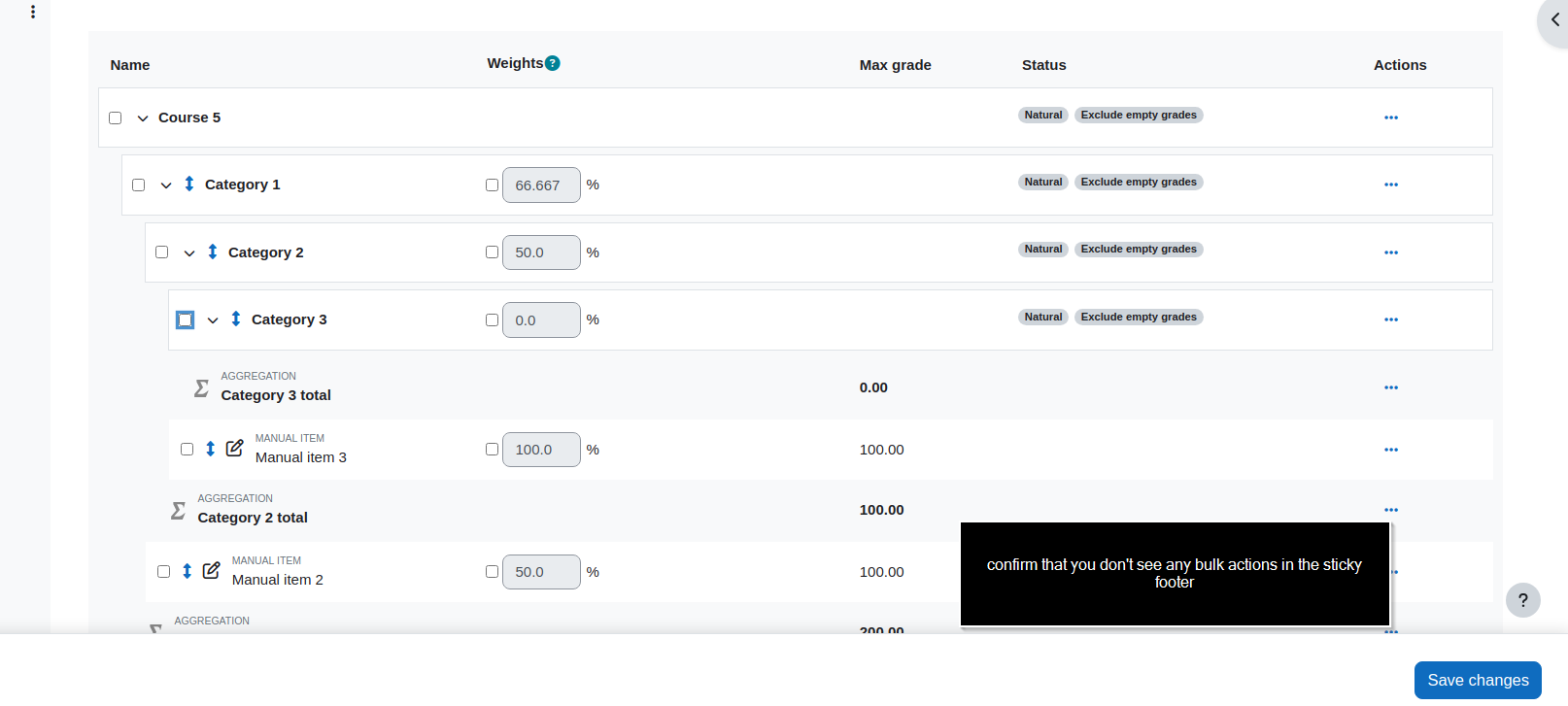Click the Manual item 3 weight field 100.0
The width and height of the screenshot is (1568, 706).
coord(541,450)
